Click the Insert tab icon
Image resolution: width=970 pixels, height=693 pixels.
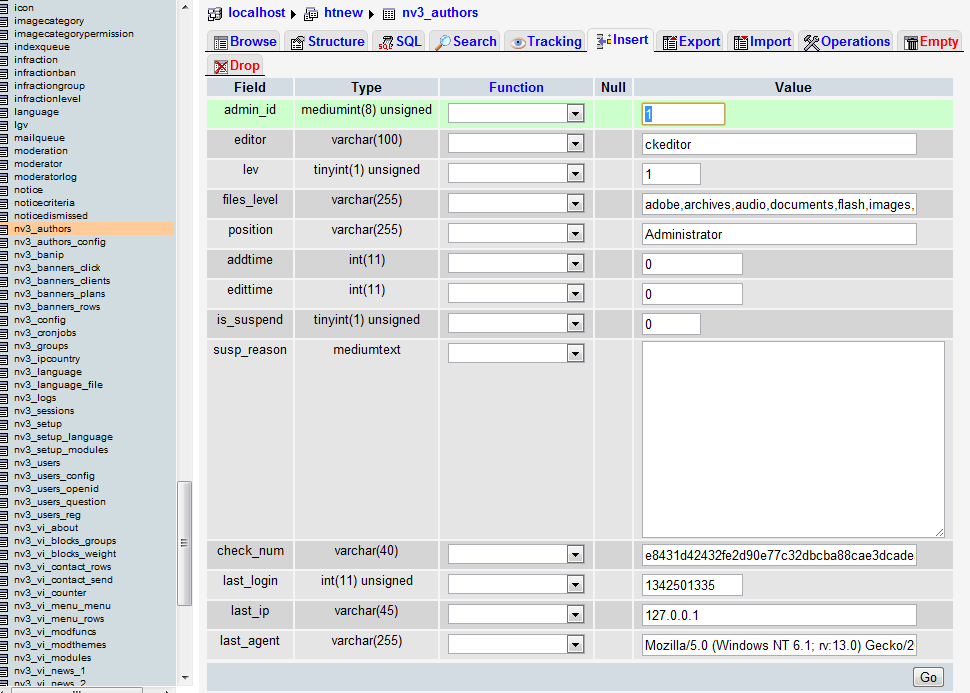point(604,41)
